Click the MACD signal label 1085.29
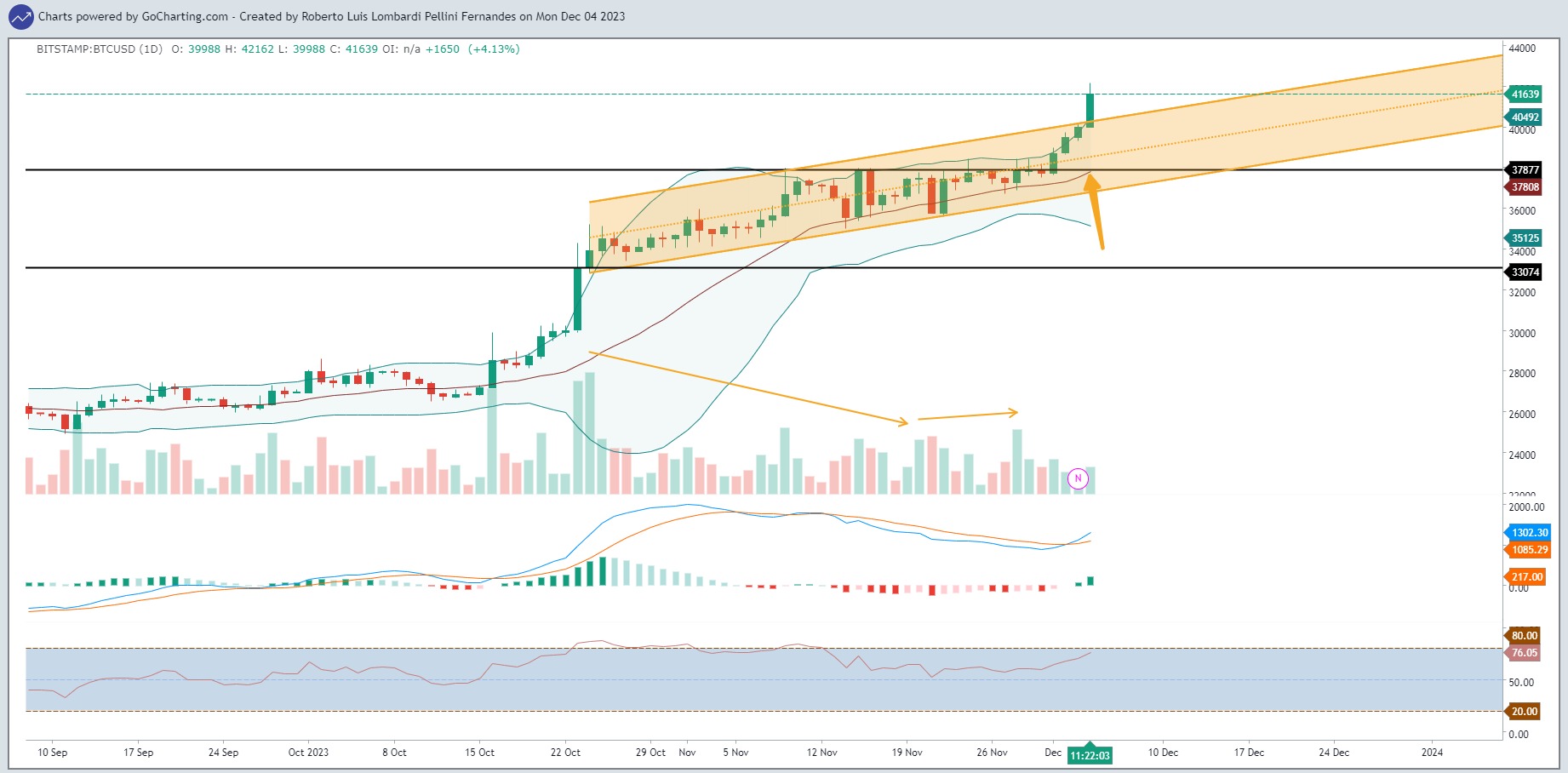The image size is (1568, 773). [x=1529, y=550]
